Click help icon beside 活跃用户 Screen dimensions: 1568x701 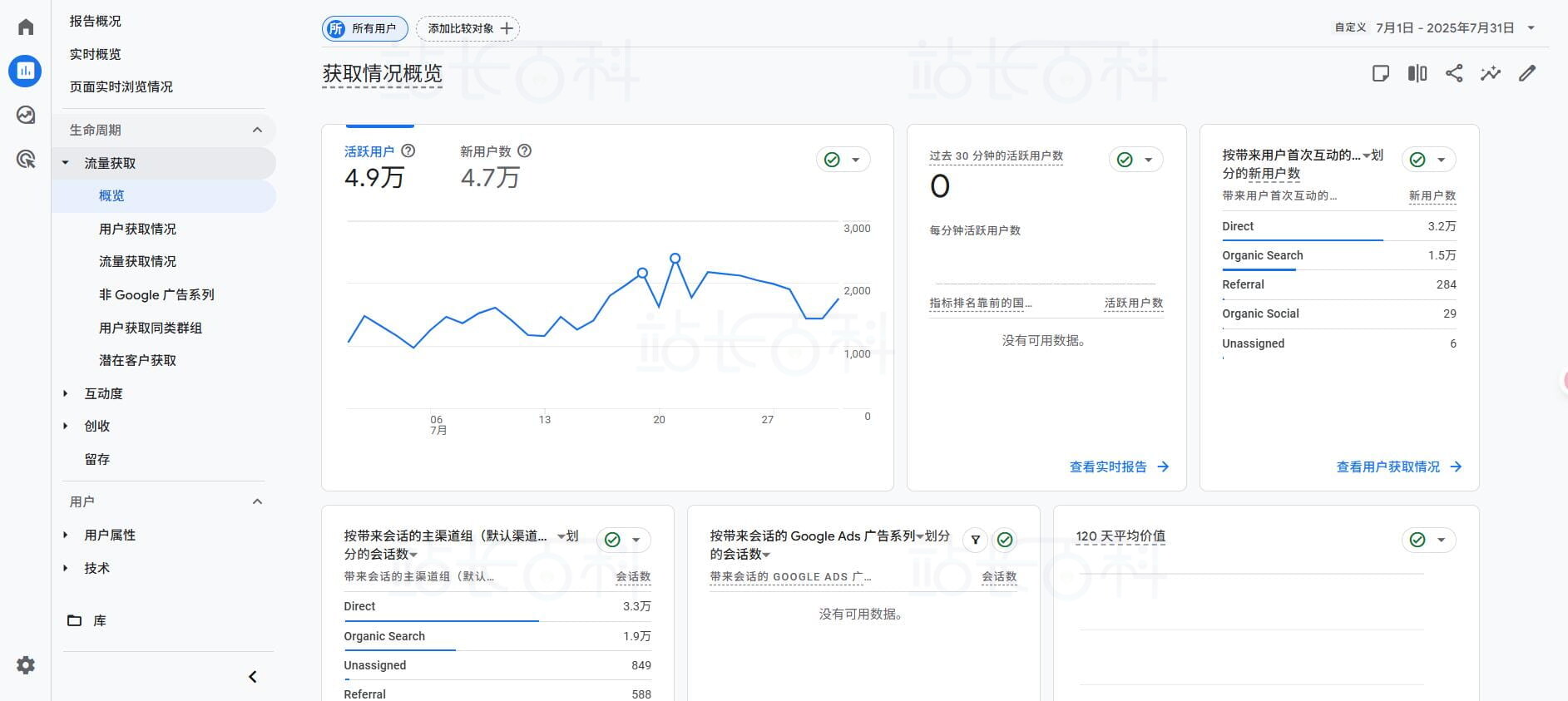(408, 151)
